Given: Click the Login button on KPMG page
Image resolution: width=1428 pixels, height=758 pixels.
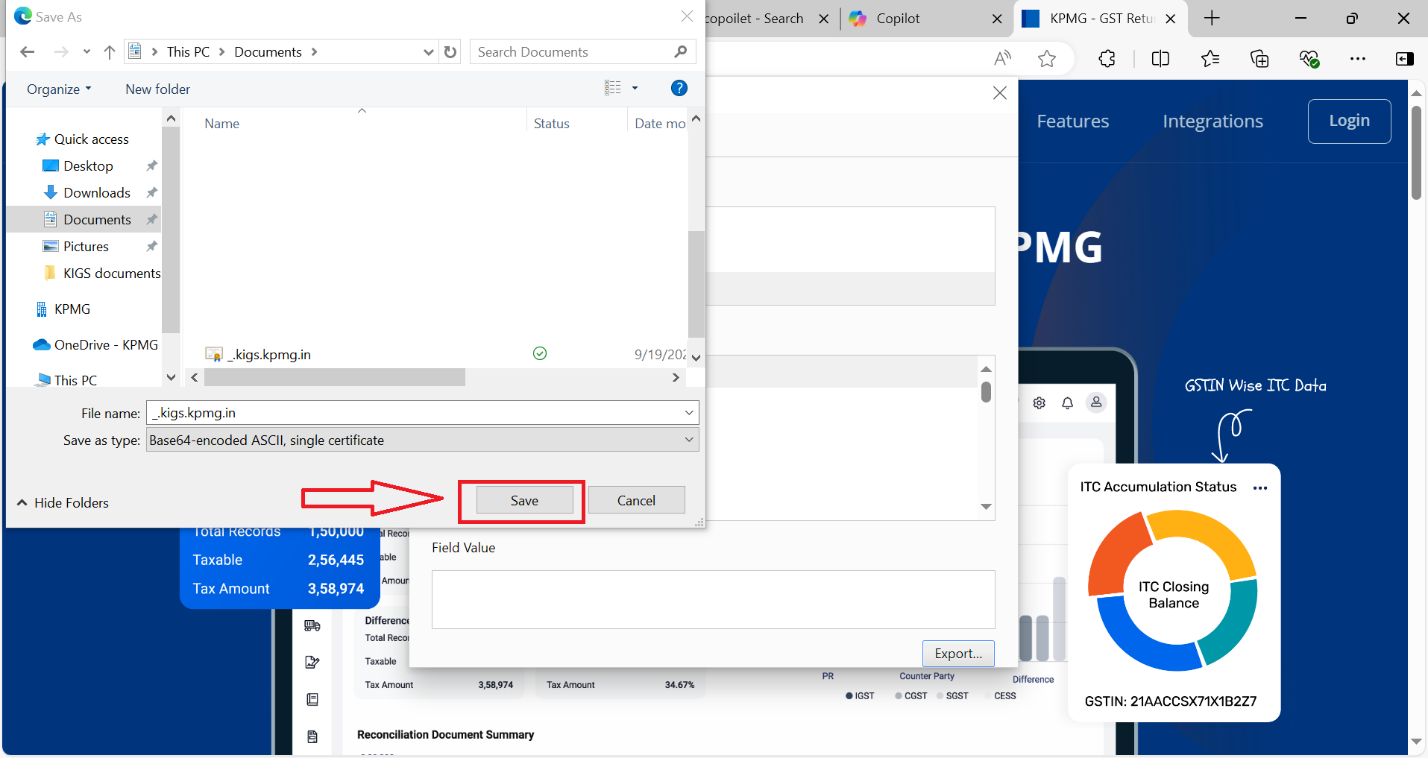Looking at the screenshot, I should pos(1349,121).
